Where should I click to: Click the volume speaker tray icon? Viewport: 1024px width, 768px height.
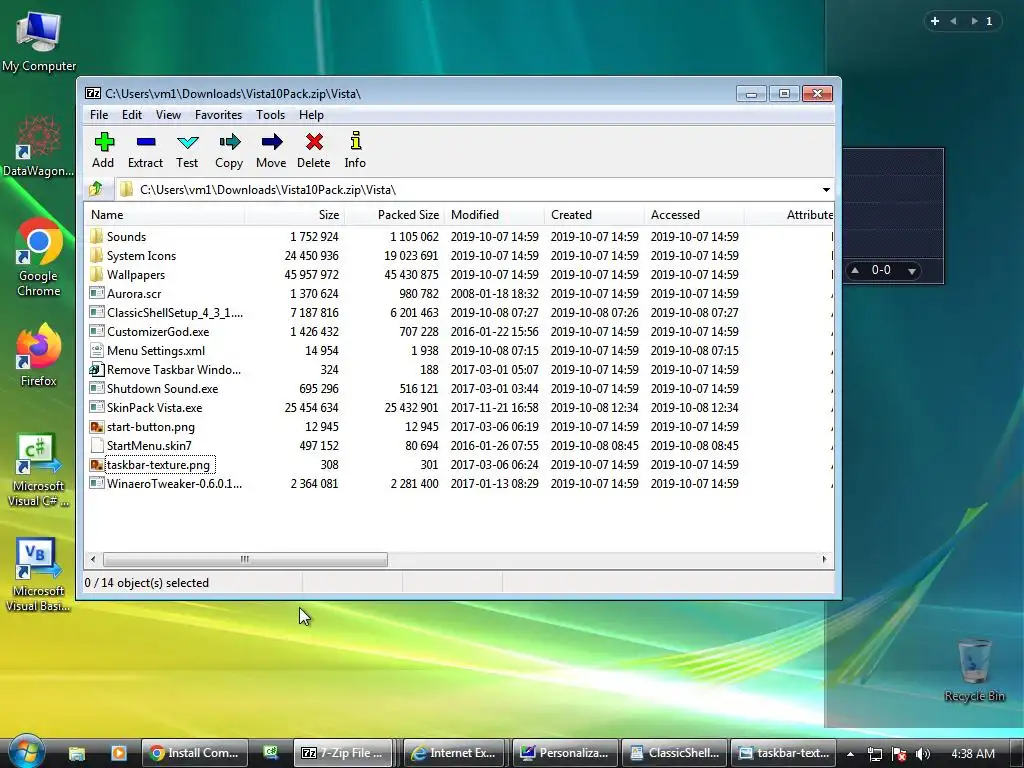pos(923,754)
